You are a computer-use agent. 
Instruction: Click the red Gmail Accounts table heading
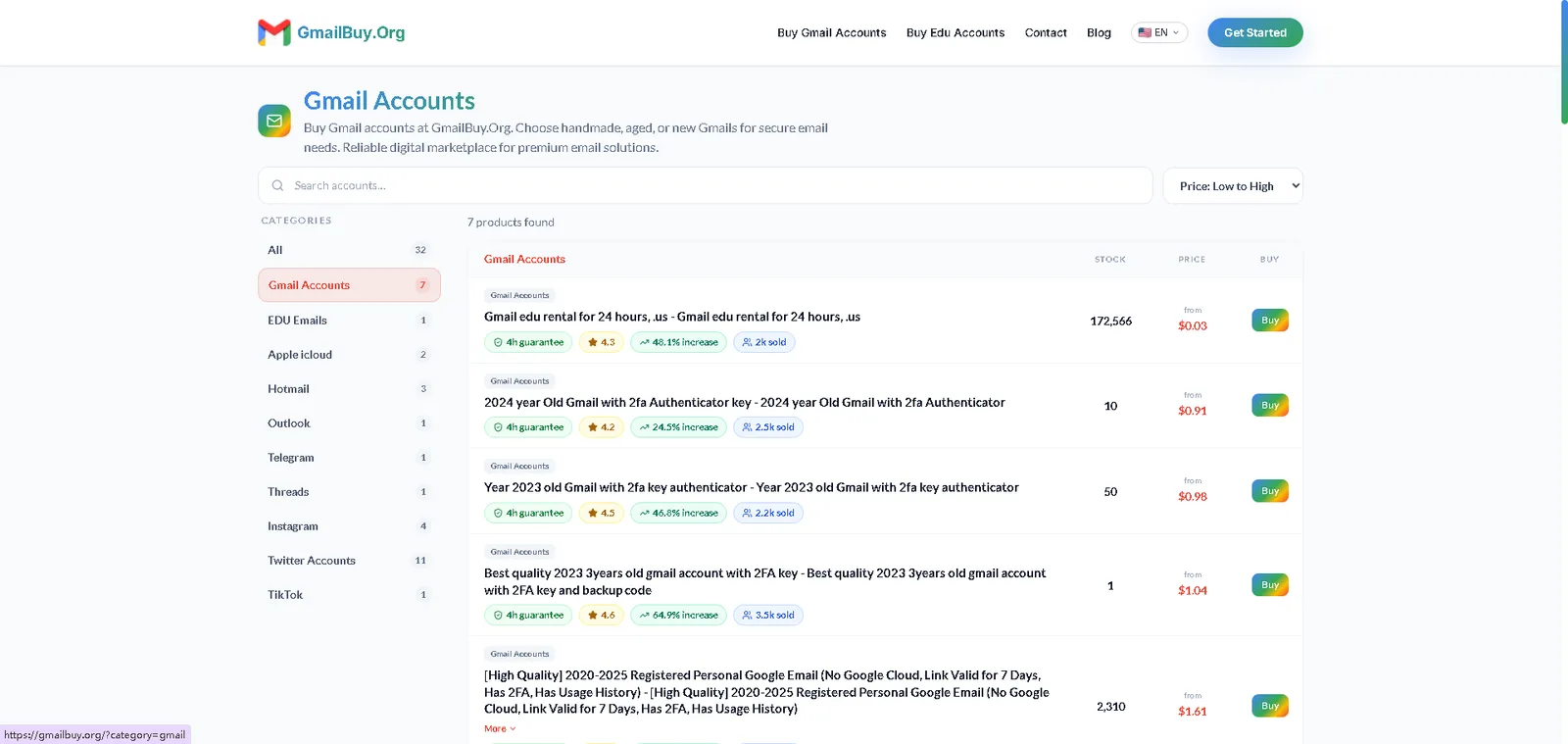tap(524, 259)
